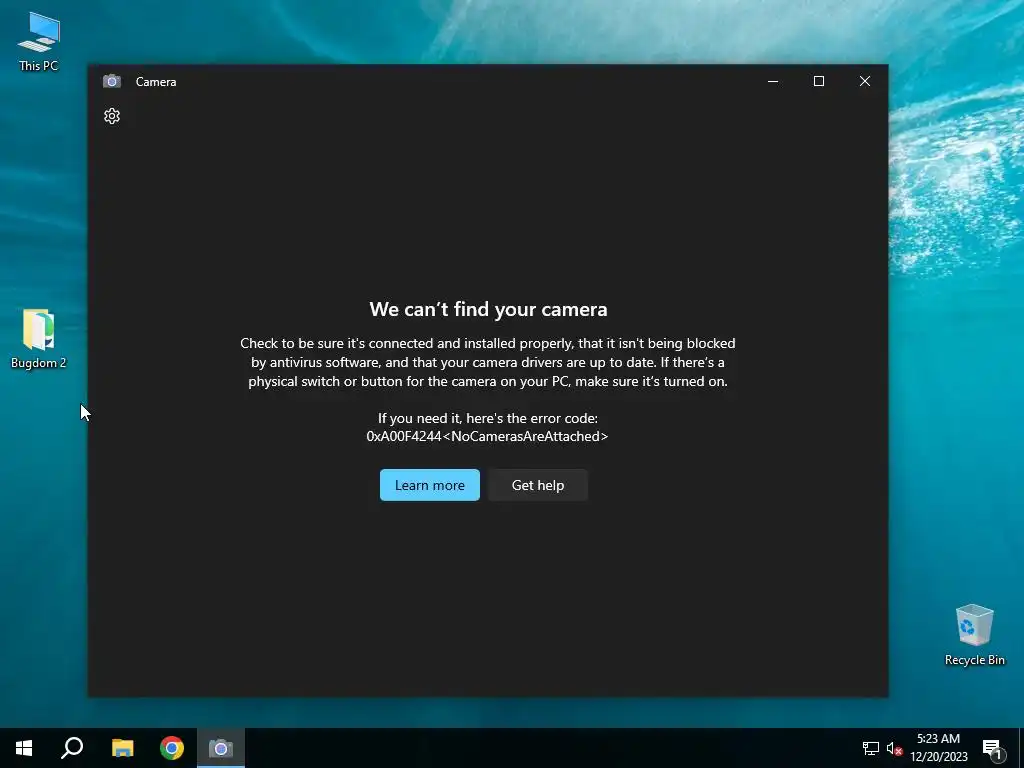Open taskbar Search magnifier

click(72, 748)
